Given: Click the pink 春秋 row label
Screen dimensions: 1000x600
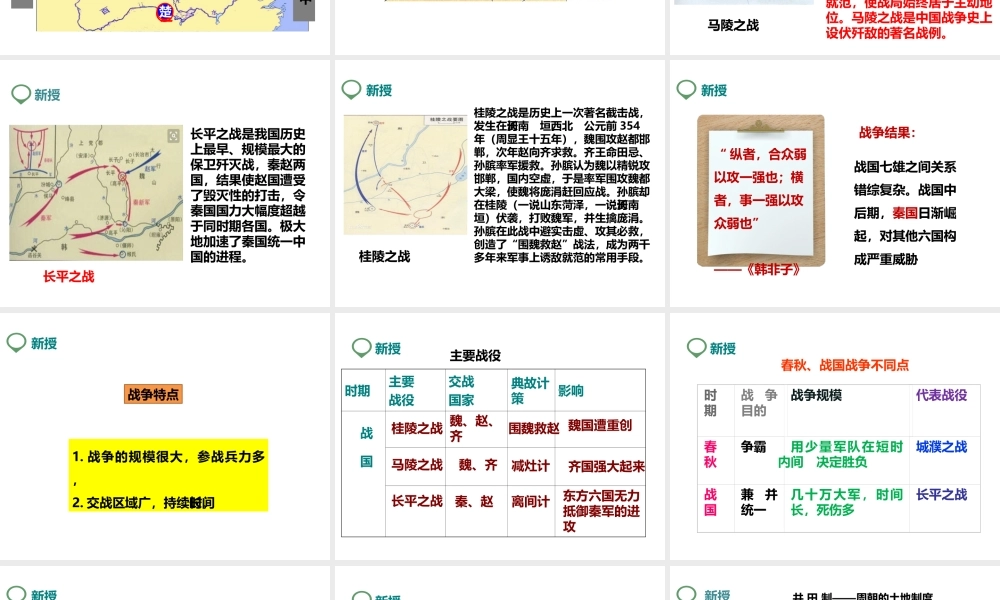Looking at the screenshot, I should pos(710,454).
